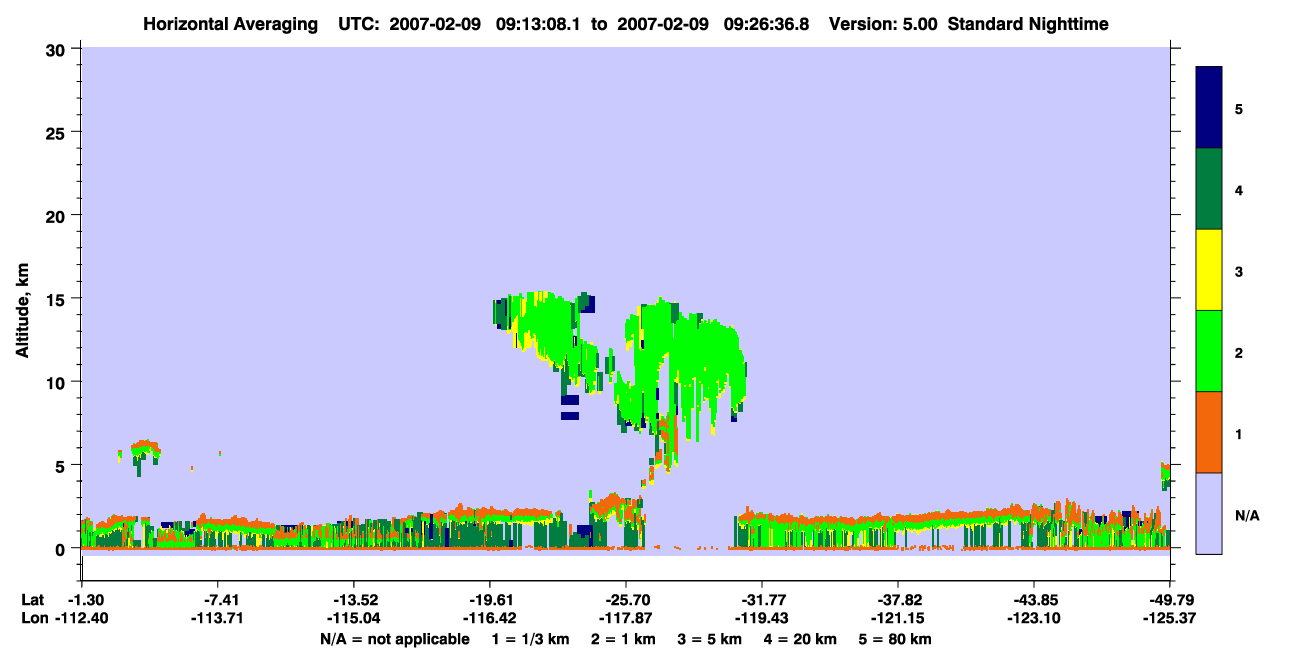The width and height of the screenshot is (1300, 667).
Task: Click the start time '09:13:08.1'
Action: click(x=539, y=24)
